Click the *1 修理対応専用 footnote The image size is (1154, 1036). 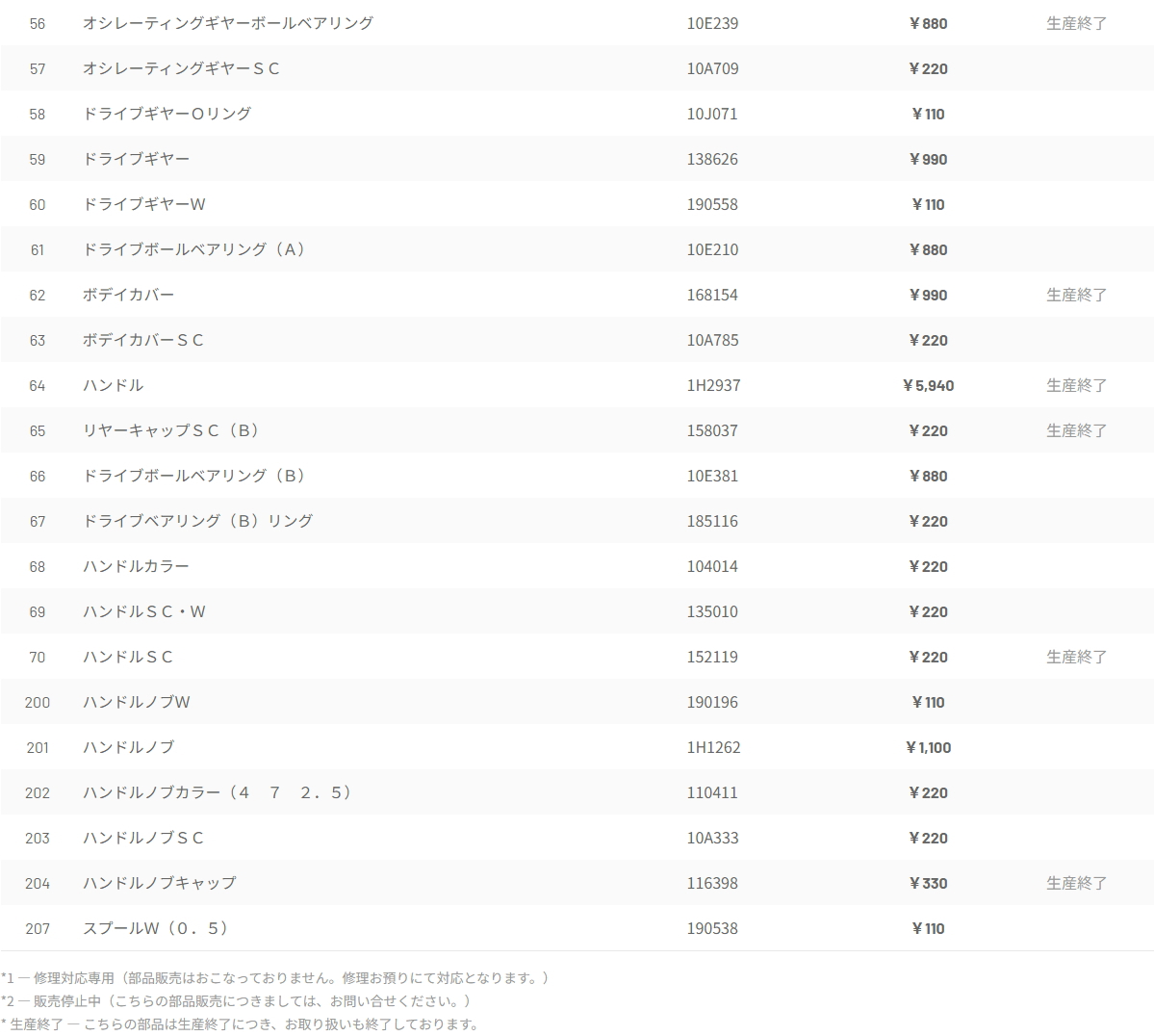(x=274, y=977)
